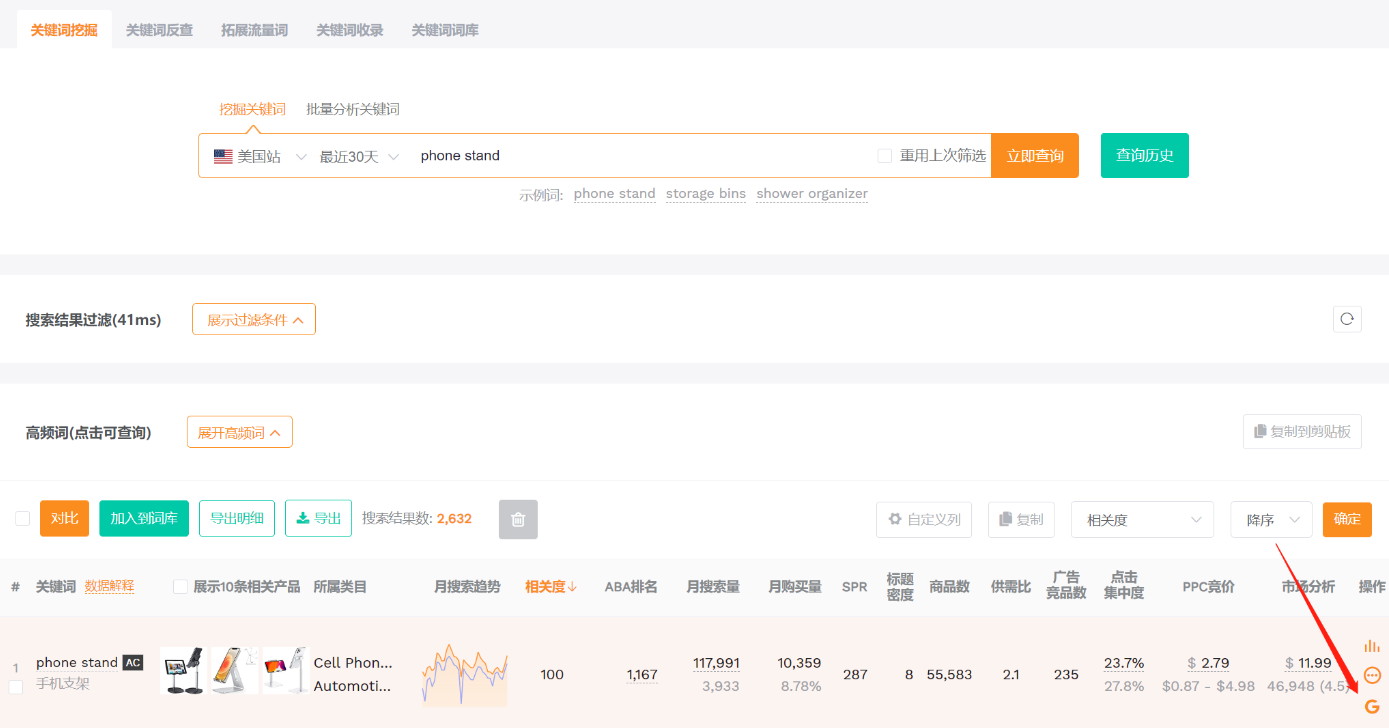Select the 美国站 flag marketplace selector

(x=259, y=156)
